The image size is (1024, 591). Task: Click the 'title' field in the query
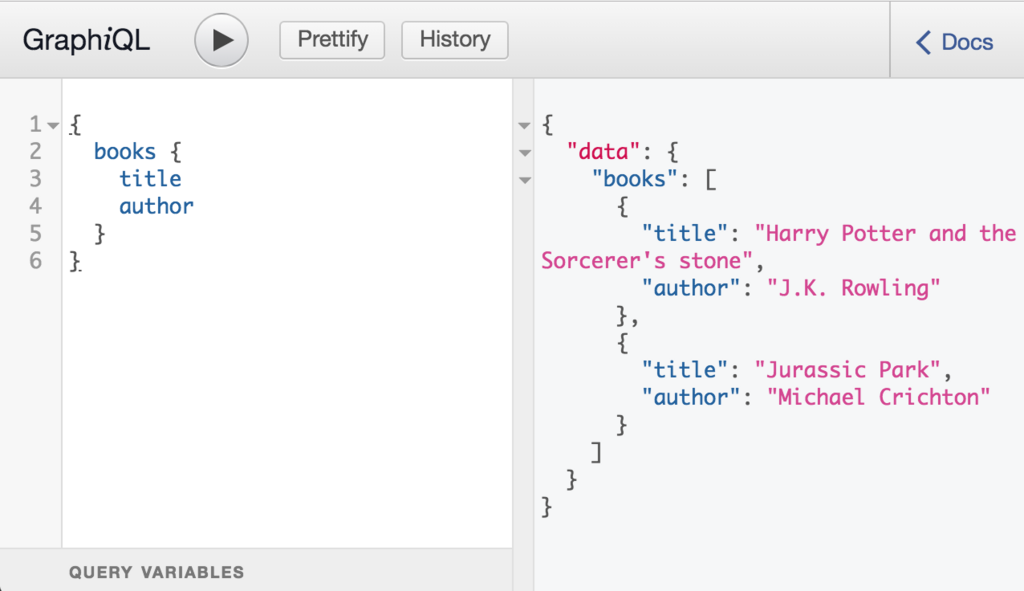[x=150, y=179]
